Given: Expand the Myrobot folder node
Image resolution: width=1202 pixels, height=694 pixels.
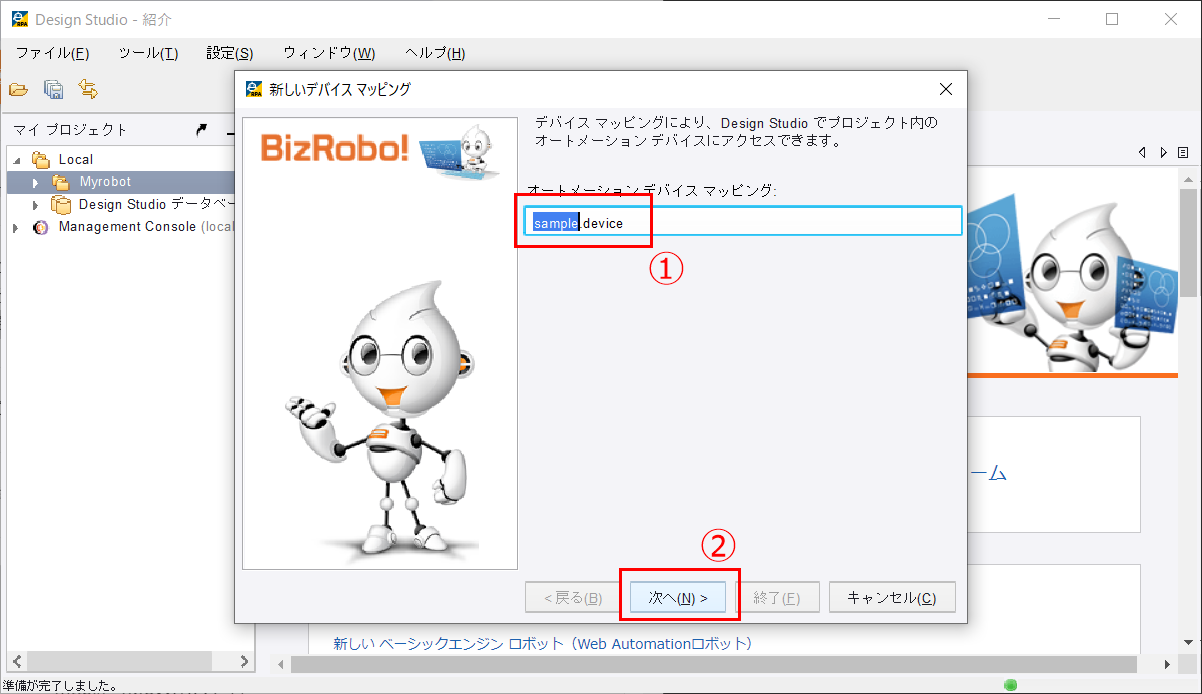Looking at the screenshot, I should pyautogui.click(x=37, y=182).
